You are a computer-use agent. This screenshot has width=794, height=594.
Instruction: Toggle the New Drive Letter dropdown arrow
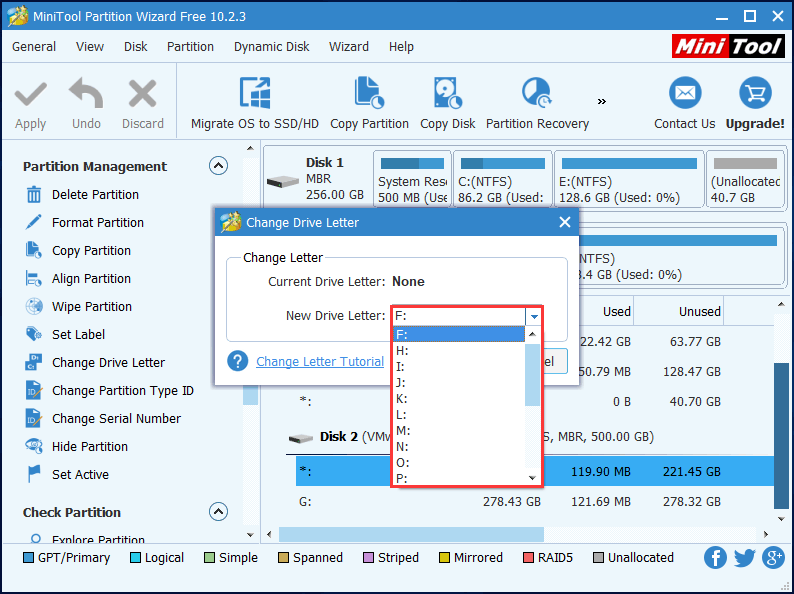pos(534,317)
